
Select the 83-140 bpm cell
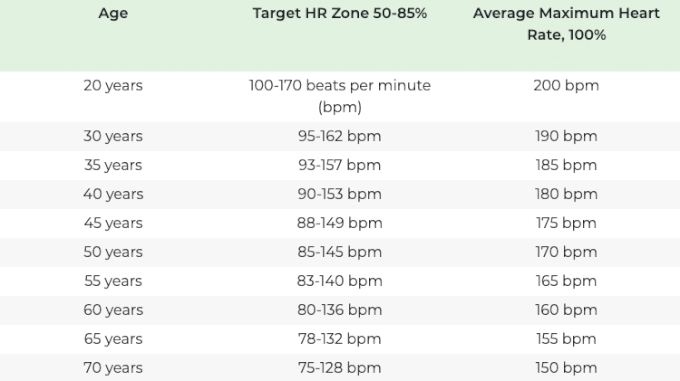pos(340,281)
